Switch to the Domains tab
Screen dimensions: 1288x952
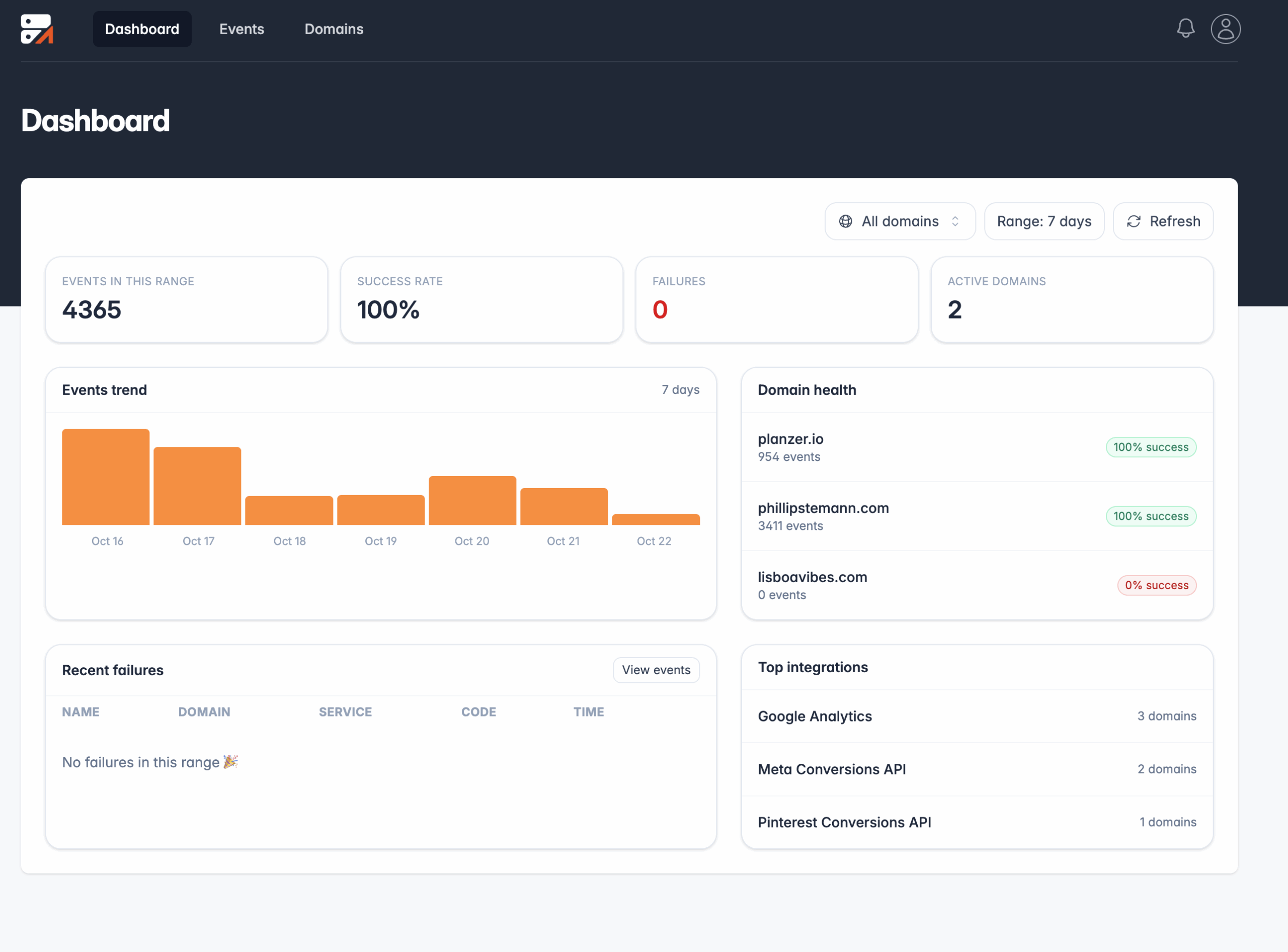tap(334, 28)
